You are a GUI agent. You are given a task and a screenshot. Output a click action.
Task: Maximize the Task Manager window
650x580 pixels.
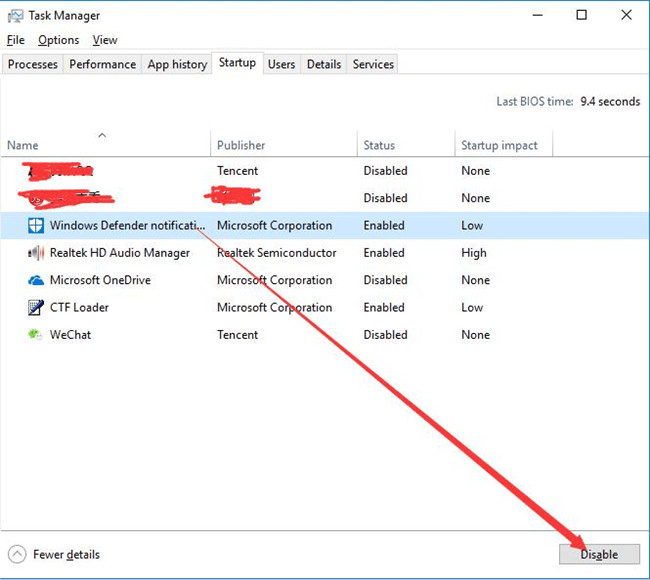tap(582, 15)
